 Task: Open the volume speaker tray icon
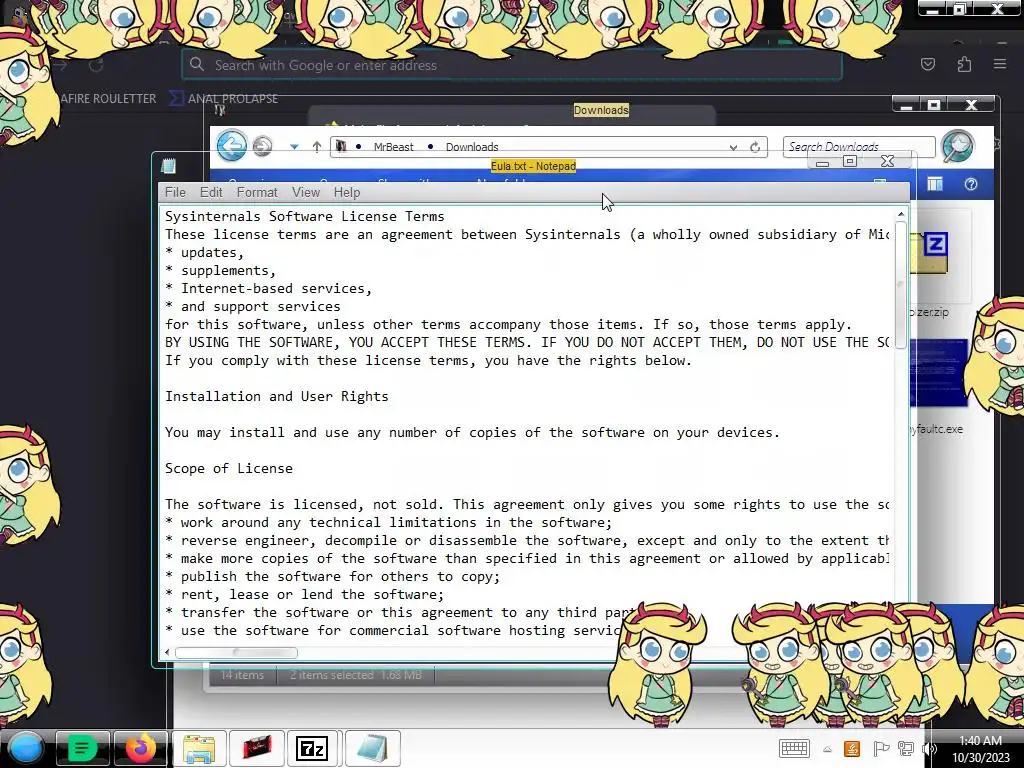point(928,749)
